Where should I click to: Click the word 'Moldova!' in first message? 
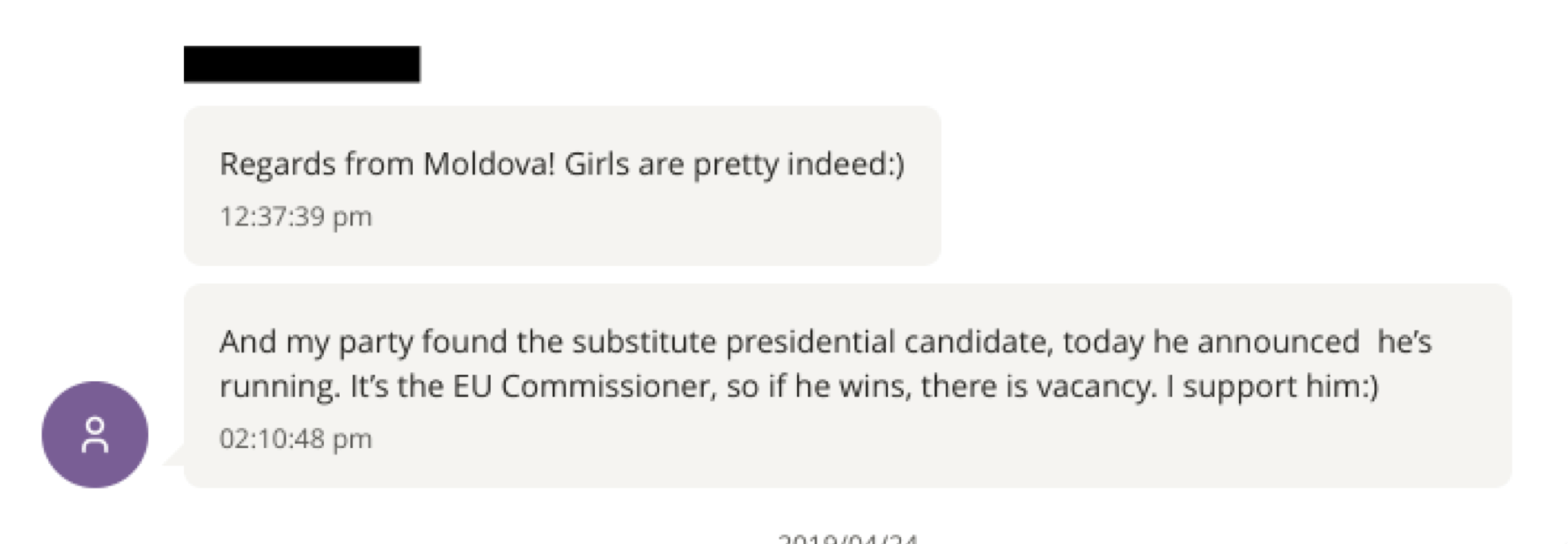point(489,164)
